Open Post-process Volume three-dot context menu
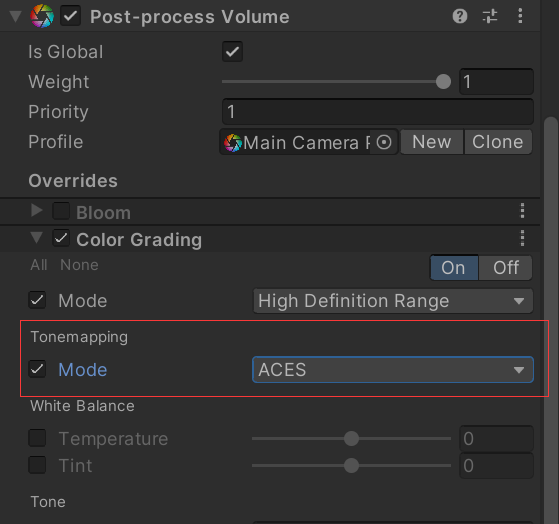This screenshot has height=524, width=559. coord(520,16)
